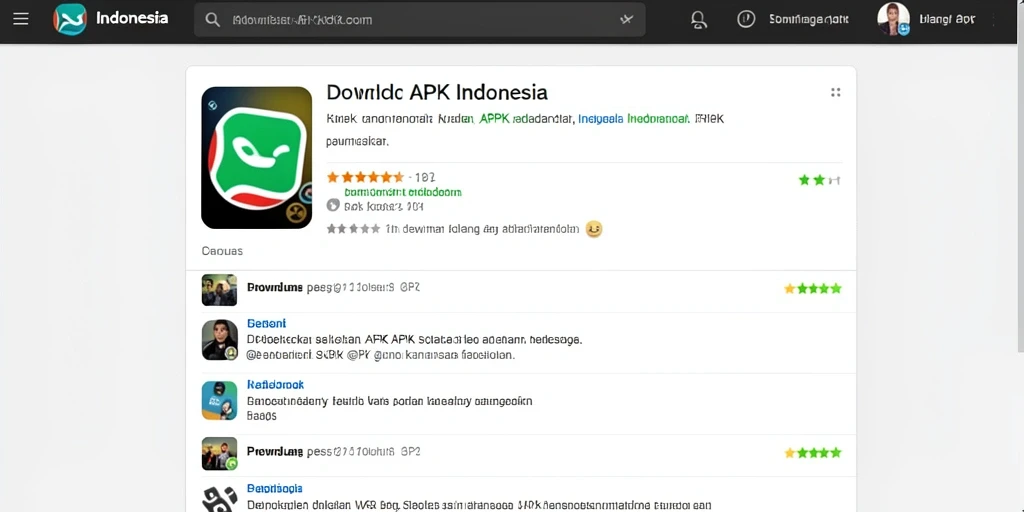This screenshot has width=1024, height=512.
Task: Click the username text beside the avatar
Action: (947, 20)
